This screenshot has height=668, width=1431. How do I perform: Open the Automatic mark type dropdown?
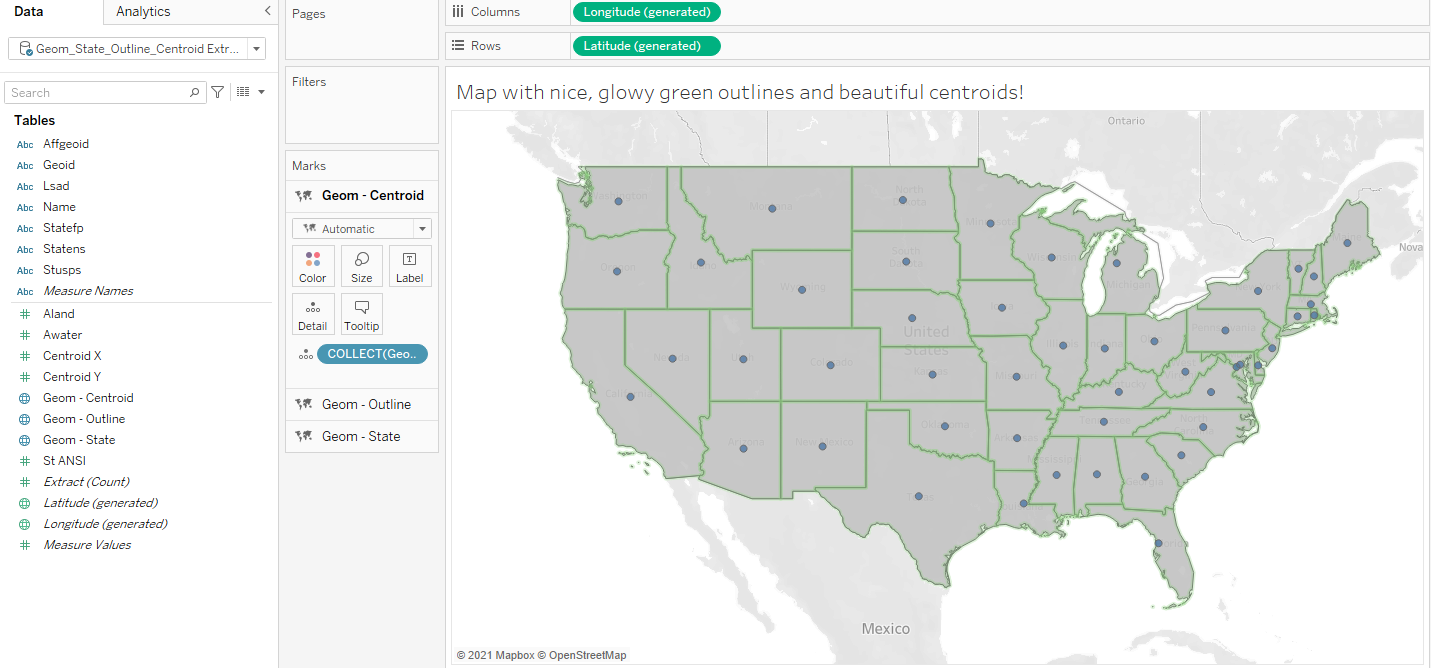[362, 229]
